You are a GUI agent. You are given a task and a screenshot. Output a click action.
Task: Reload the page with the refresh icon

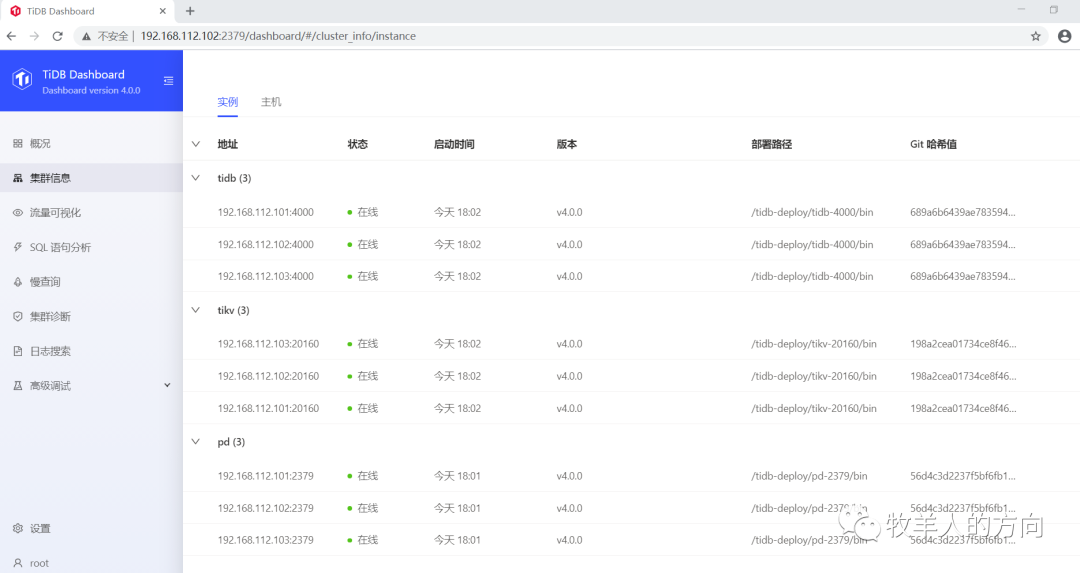[x=58, y=36]
